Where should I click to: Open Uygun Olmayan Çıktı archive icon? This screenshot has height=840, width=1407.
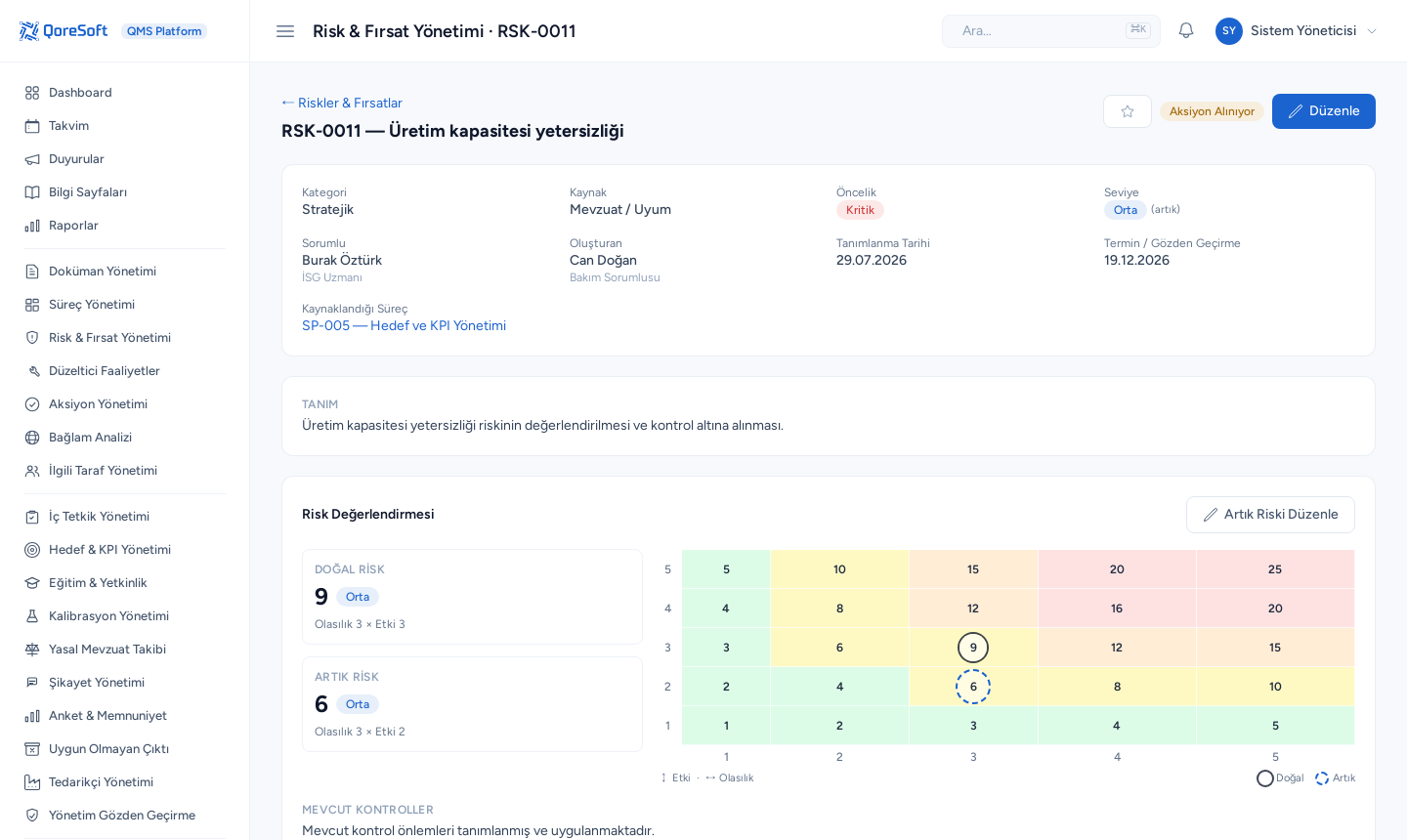[x=32, y=749]
